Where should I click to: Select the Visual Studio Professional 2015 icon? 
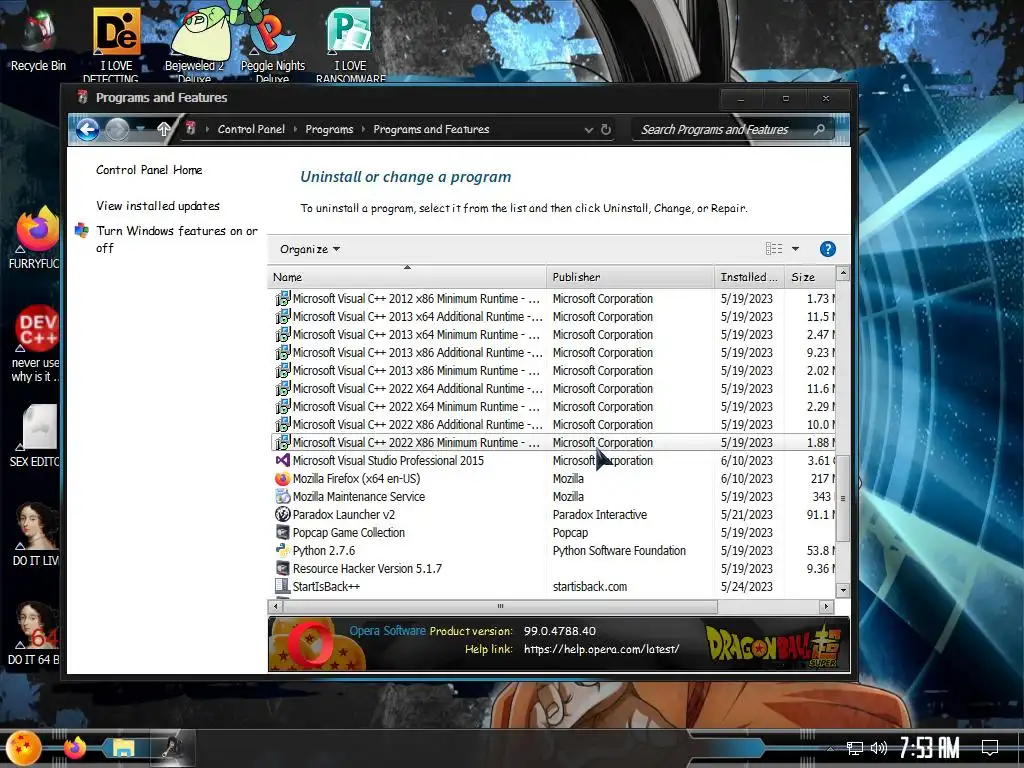coord(282,460)
